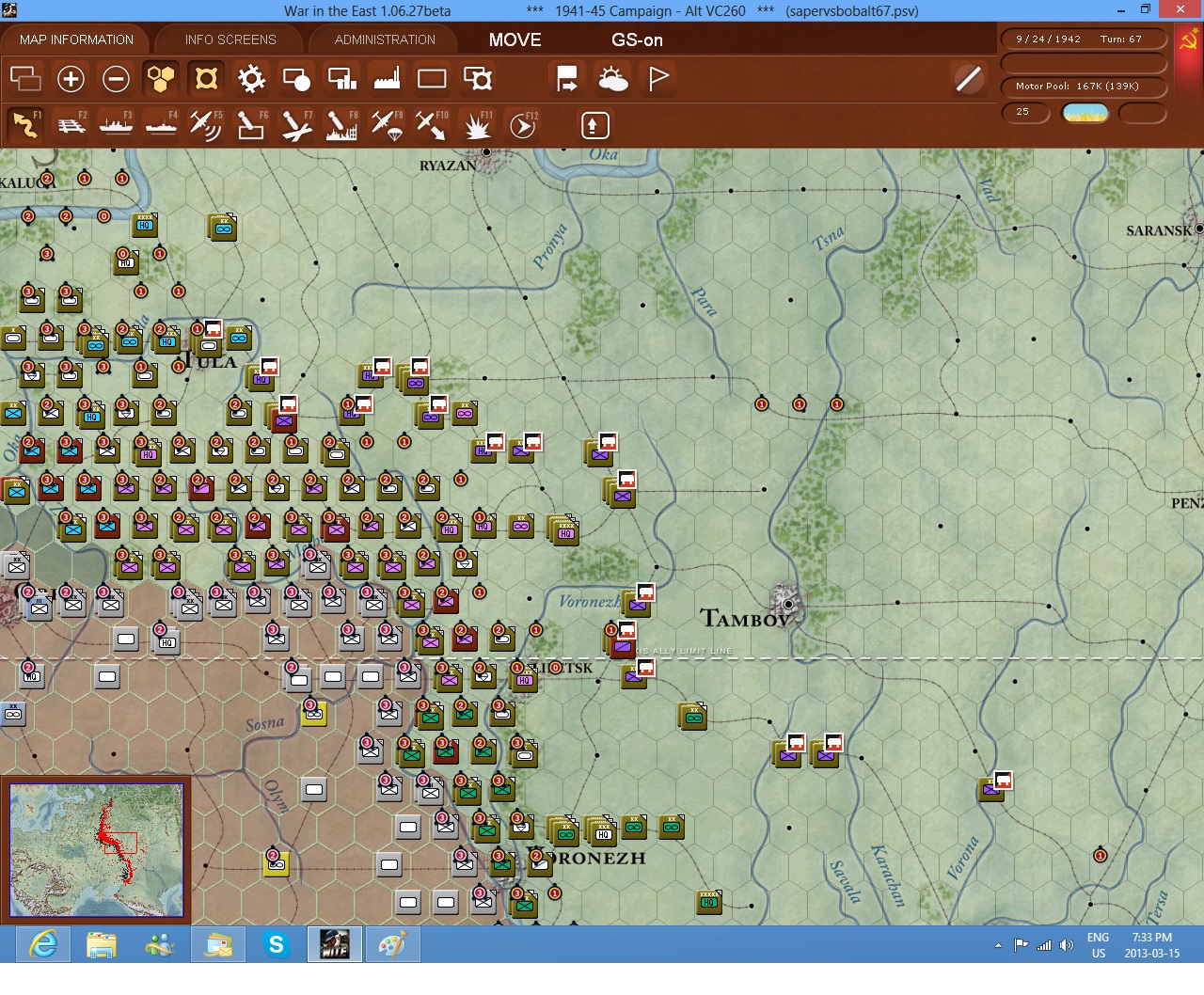
Task: Click the volume icon in system tray
Action: (x=1066, y=945)
